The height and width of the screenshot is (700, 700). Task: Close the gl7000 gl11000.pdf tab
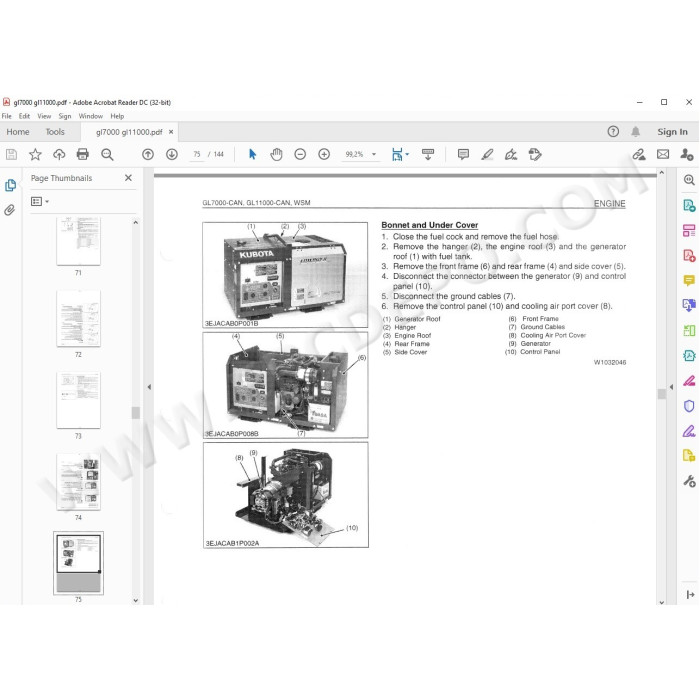171,132
